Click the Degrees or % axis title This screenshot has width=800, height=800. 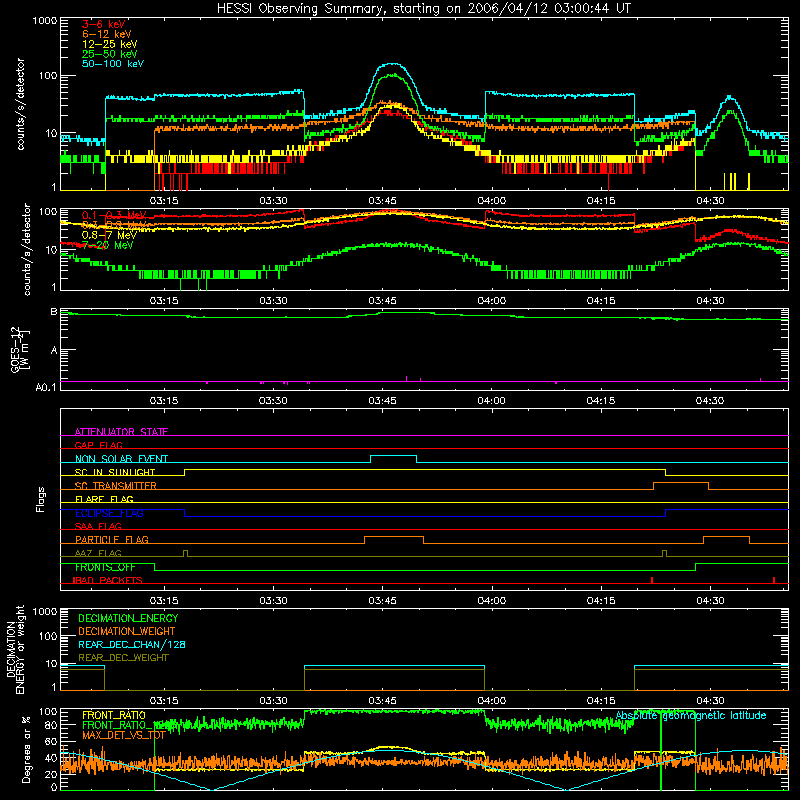click(x=26, y=749)
